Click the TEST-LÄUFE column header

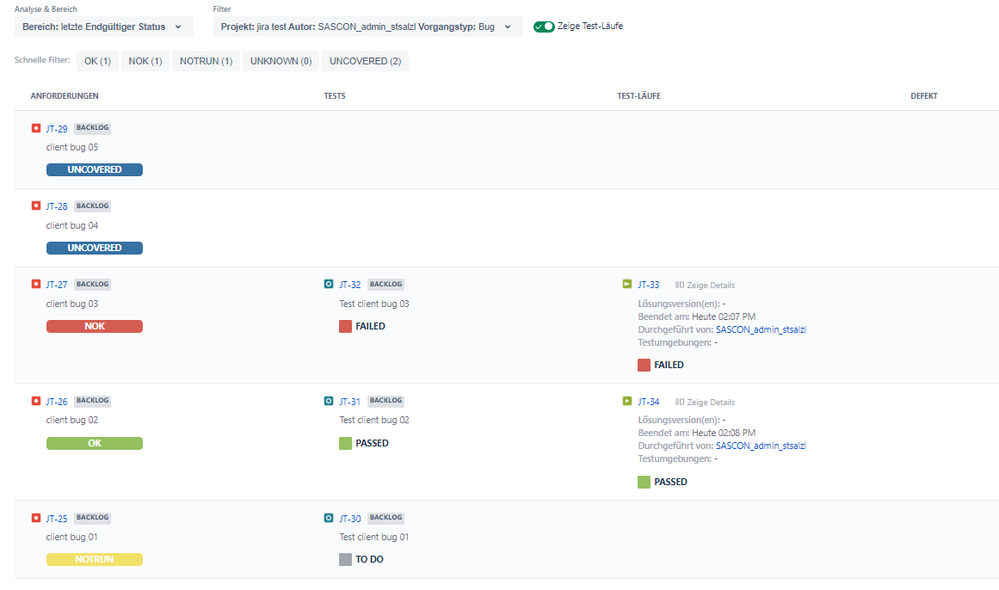tap(638, 96)
